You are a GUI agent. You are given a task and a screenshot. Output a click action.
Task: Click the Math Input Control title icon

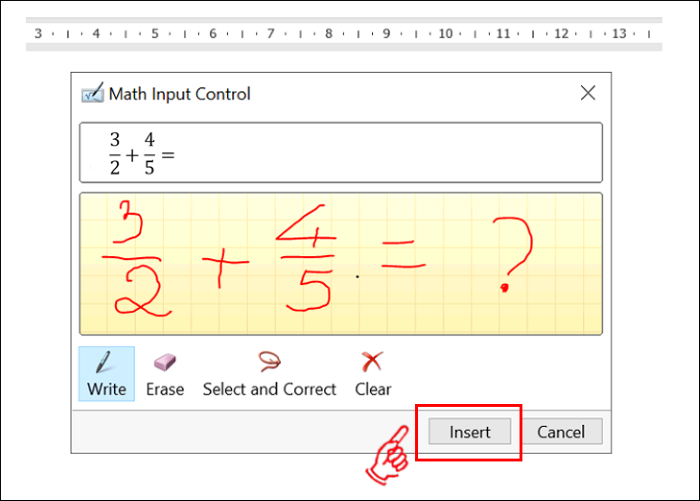tap(92, 94)
